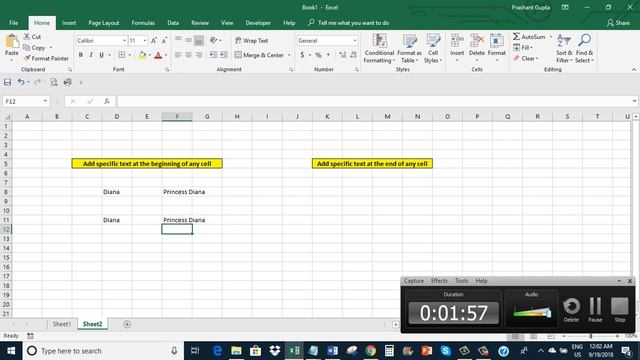Click the Increase Indent icon
640x360 pixels.
(x=224, y=55)
